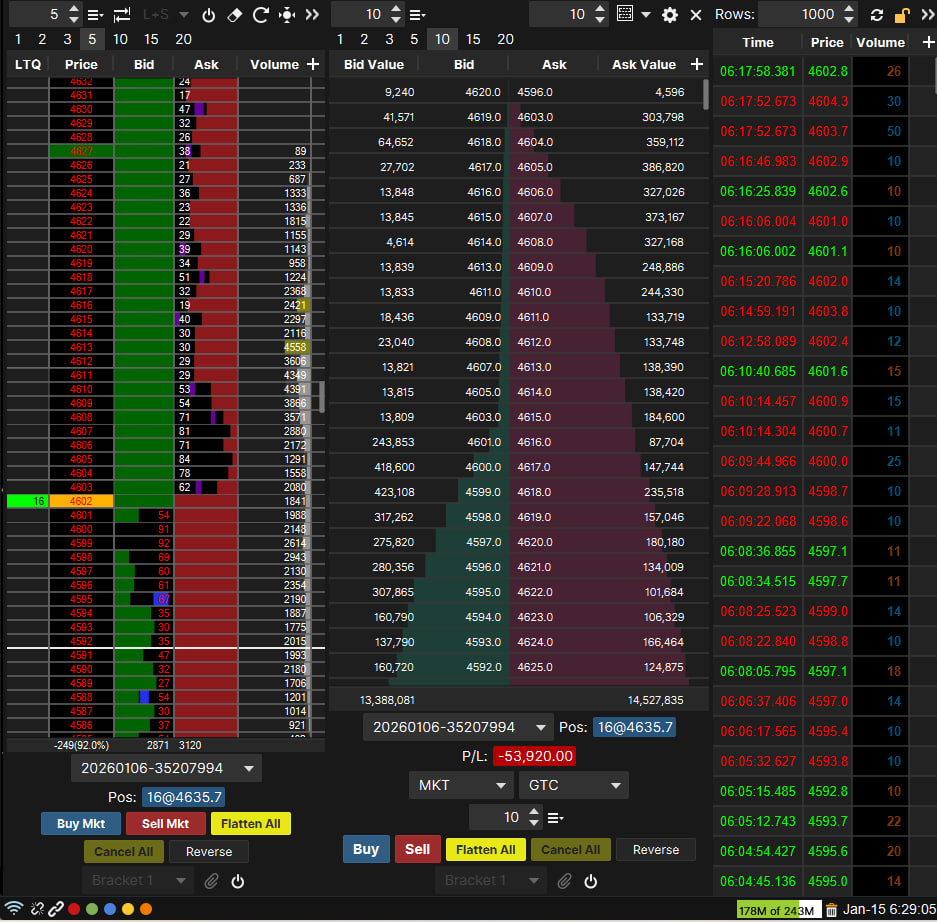Open the GTC time-in-force dropdown
937x922 pixels.
[x=574, y=785]
